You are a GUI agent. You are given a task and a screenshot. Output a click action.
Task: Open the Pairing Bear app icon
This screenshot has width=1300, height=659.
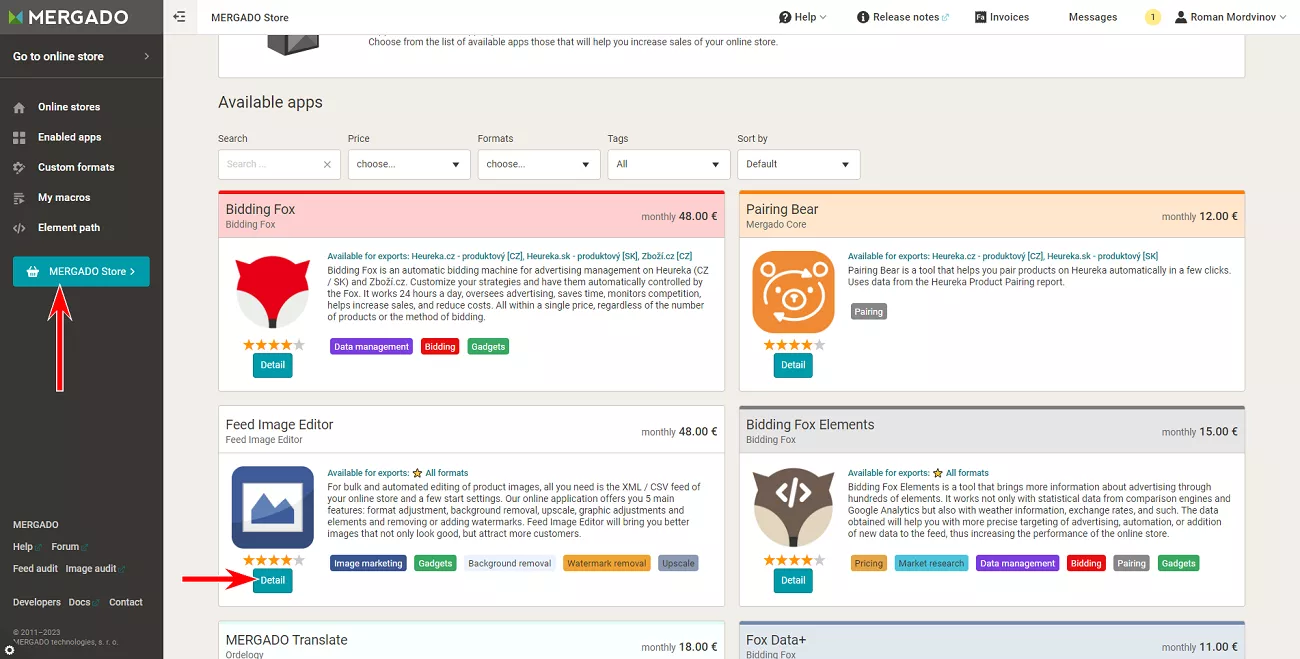click(x=793, y=292)
